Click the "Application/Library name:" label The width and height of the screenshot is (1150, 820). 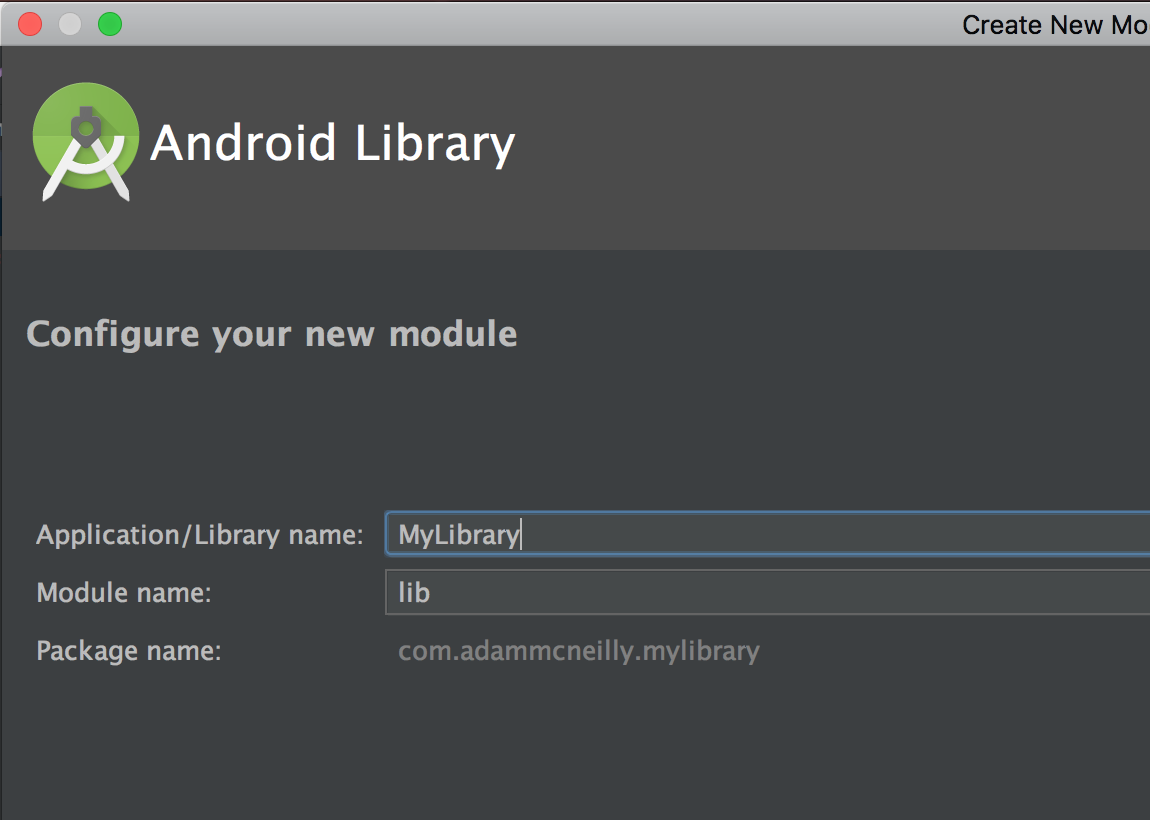pyautogui.click(x=199, y=535)
